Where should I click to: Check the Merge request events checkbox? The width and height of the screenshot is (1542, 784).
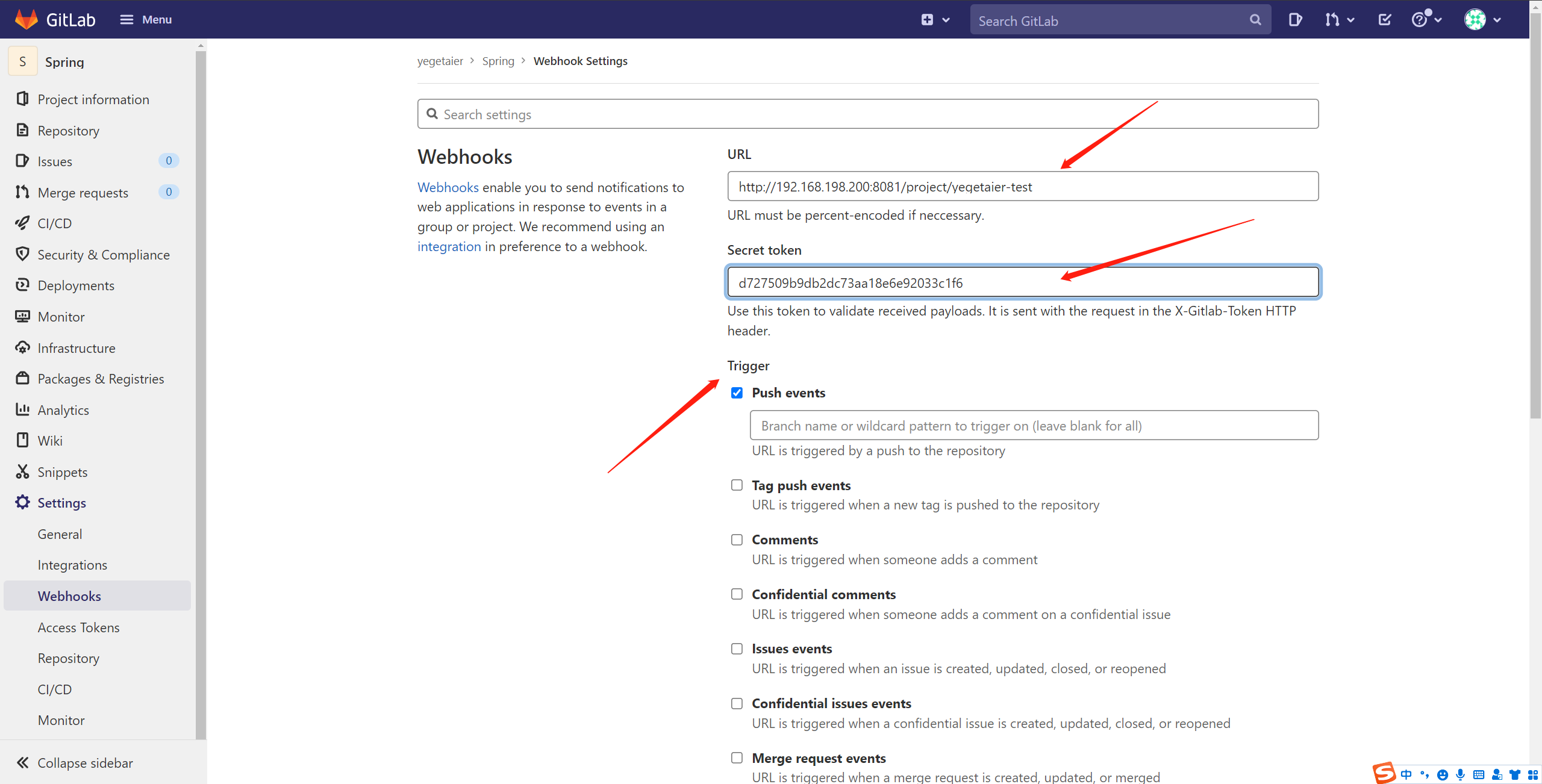[x=737, y=758]
